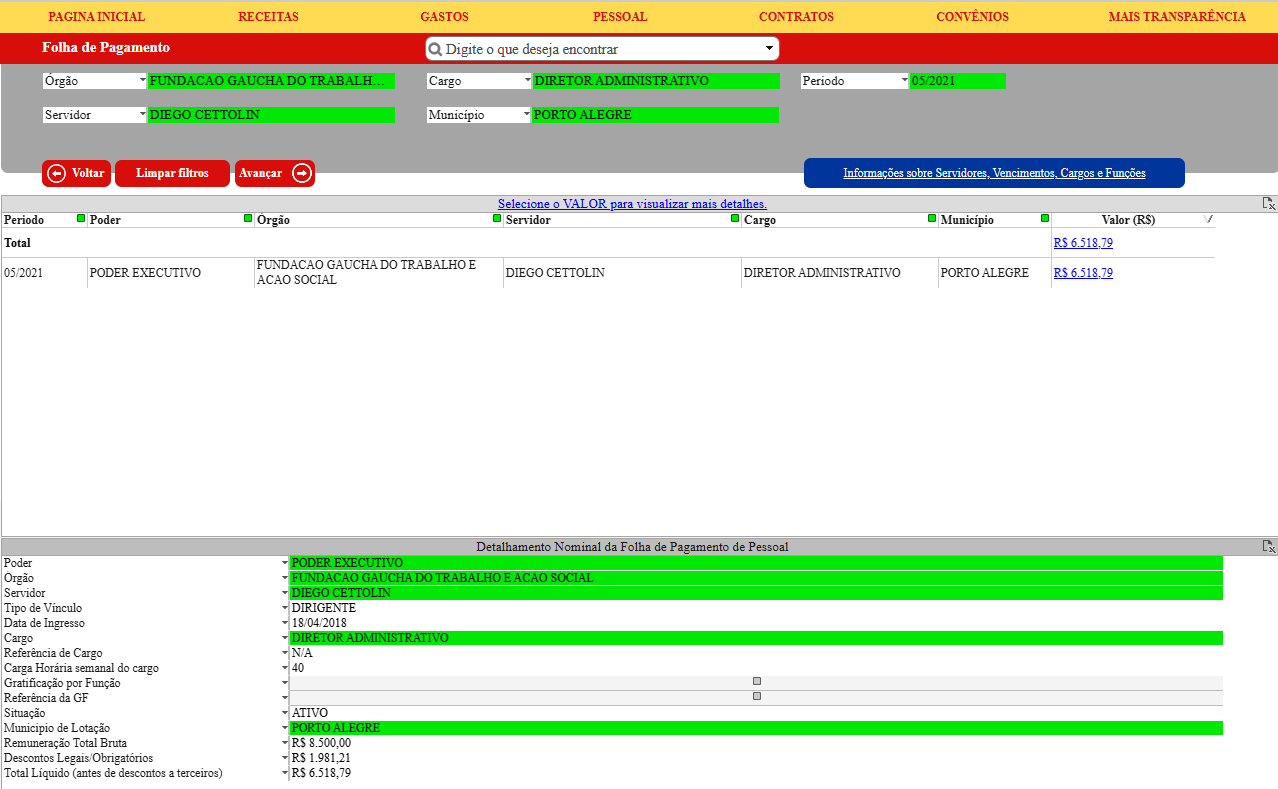Click the green indicator in the Município column header
Screen dimensions: 1278x789
[x=1045, y=218]
